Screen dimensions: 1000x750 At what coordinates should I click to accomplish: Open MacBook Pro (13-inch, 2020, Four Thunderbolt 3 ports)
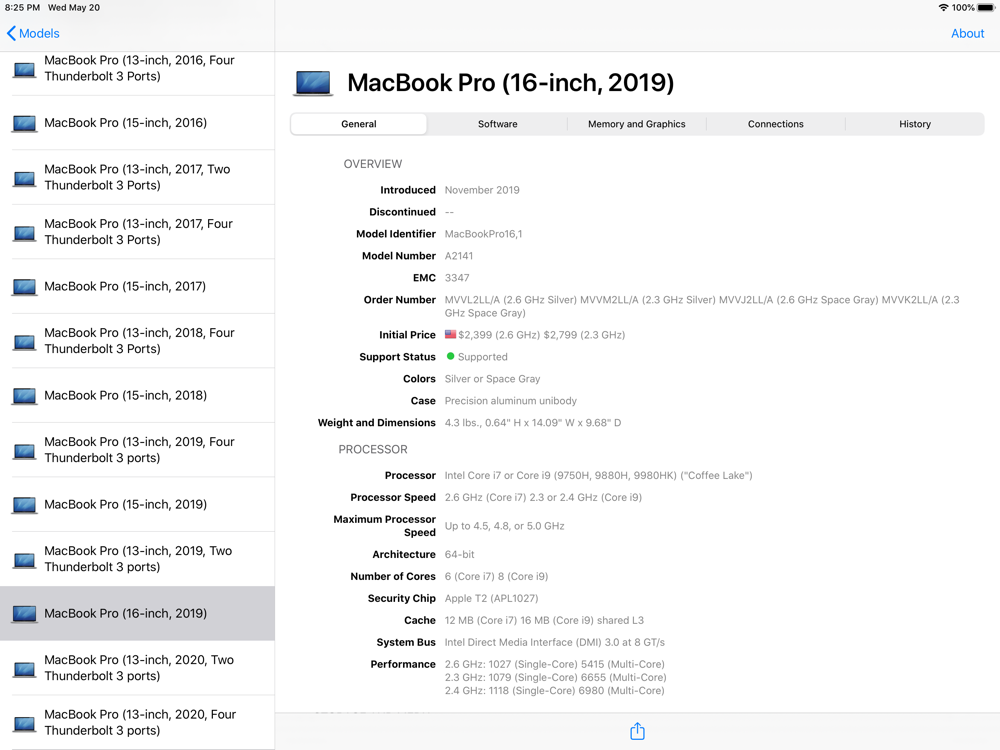coord(137,723)
